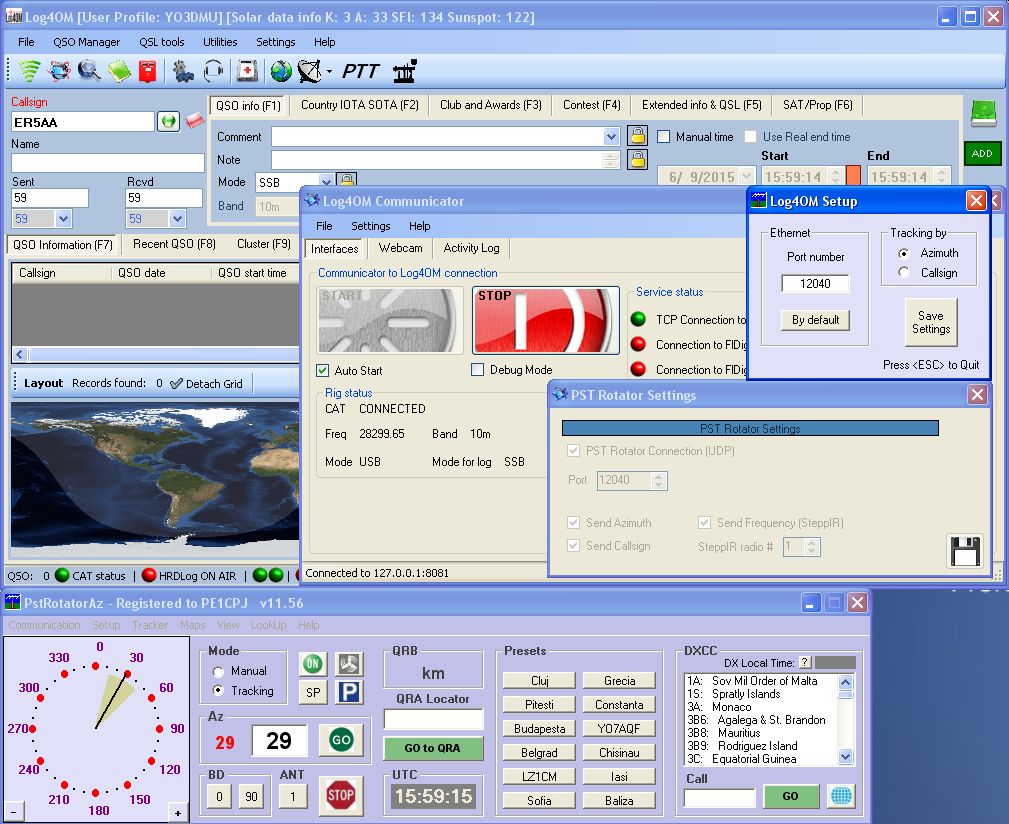Click the green ADD button
The image size is (1009, 824).
982,153
